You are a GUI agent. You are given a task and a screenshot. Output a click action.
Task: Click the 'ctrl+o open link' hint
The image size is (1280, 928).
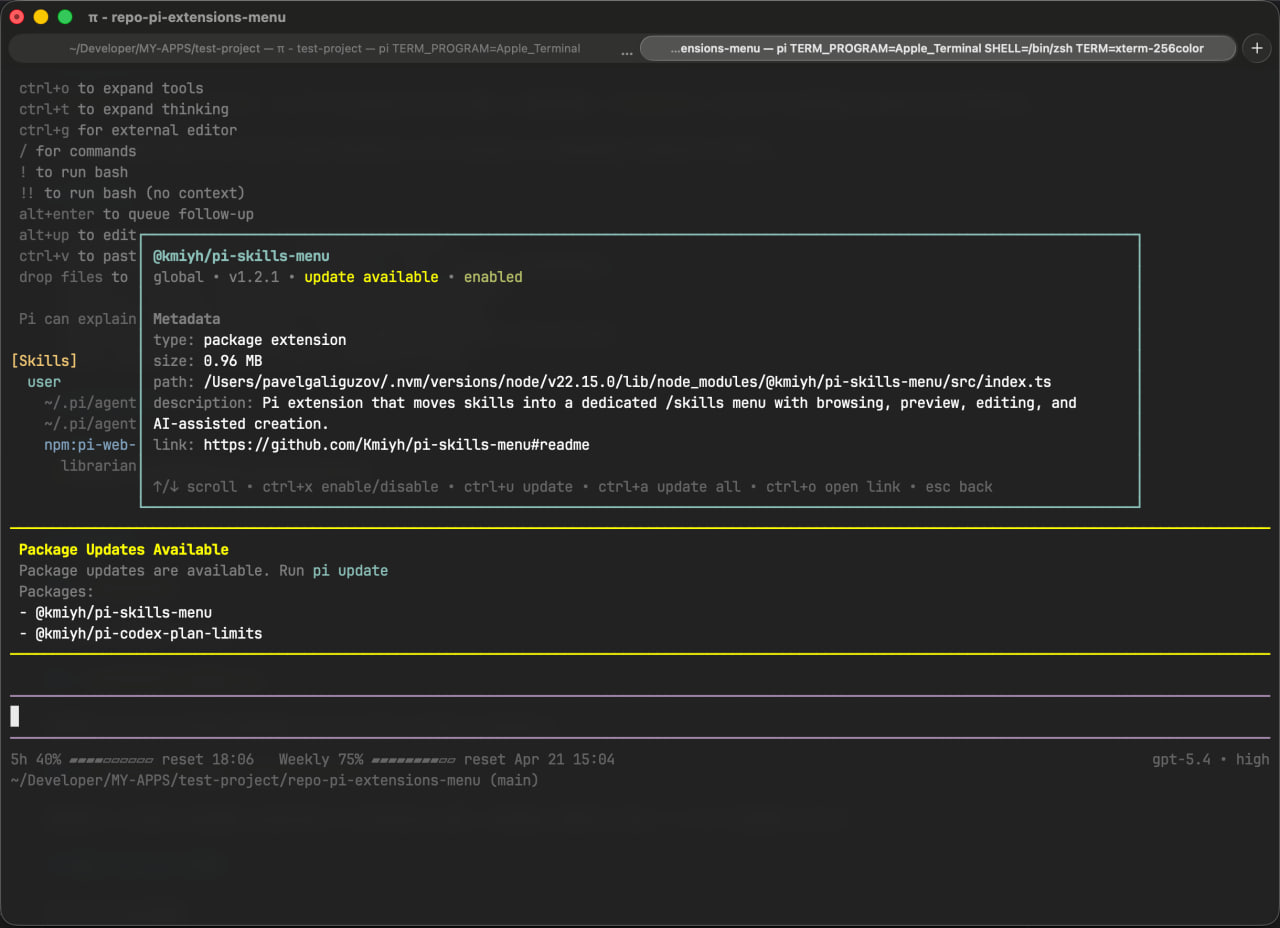833,487
